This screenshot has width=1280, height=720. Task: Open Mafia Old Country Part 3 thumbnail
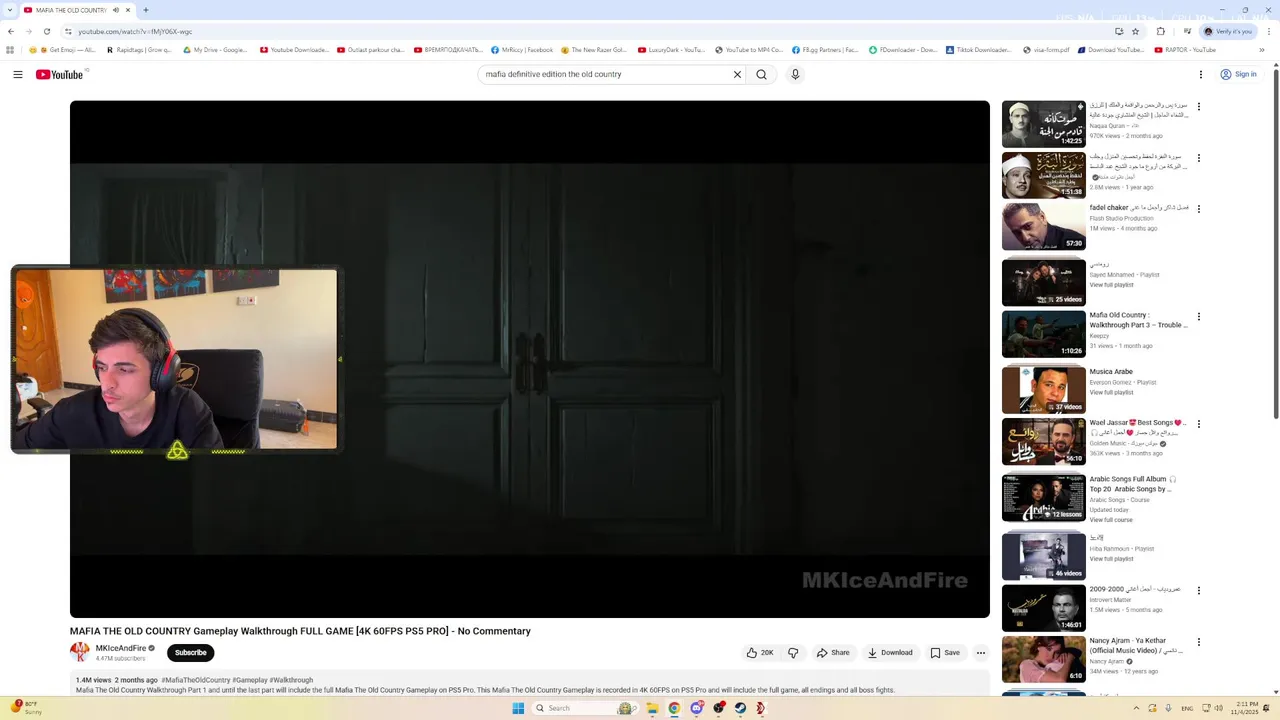tap(1044, 334)
